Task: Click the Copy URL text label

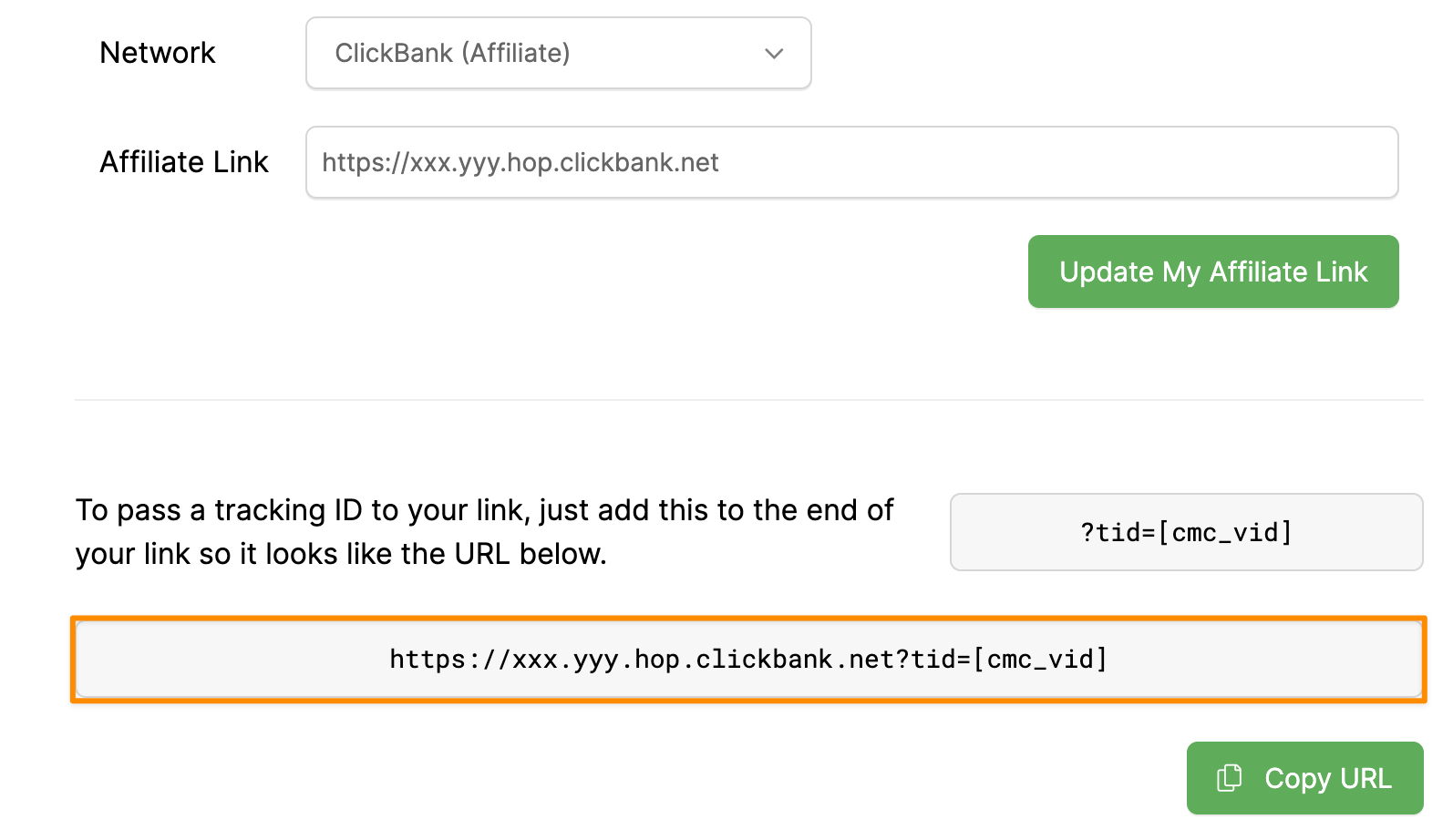Action: tap(1327, 779)
